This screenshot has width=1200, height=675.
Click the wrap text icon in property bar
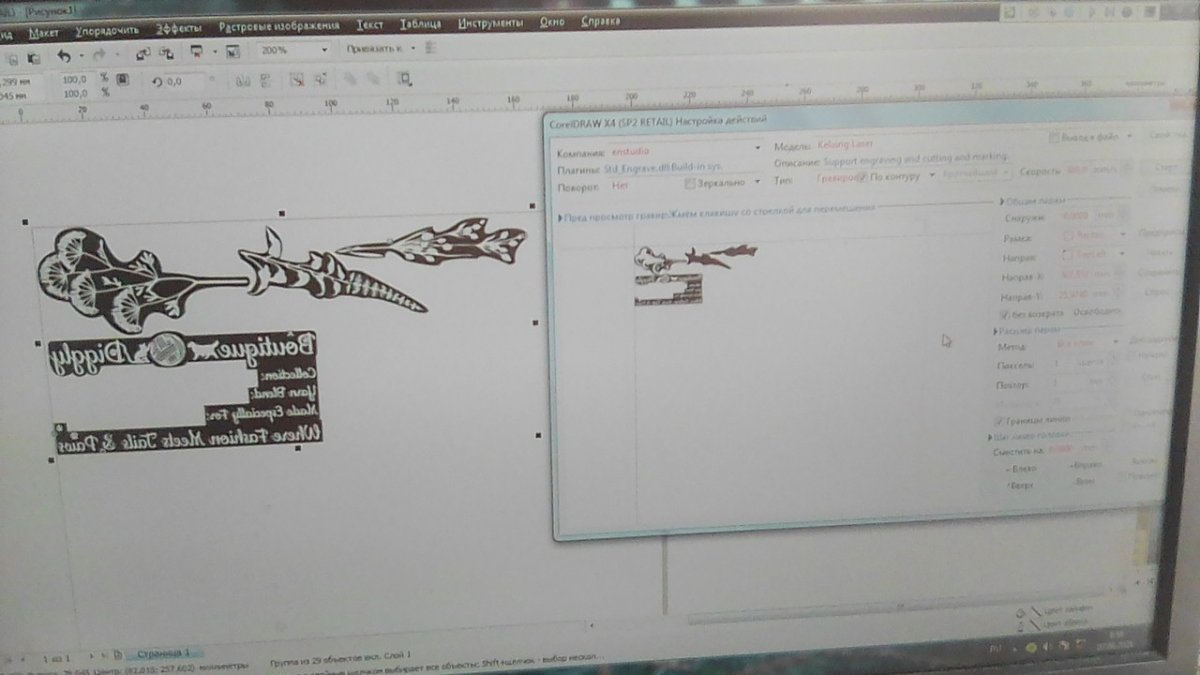pyautogui.click(x=404, y=79)
